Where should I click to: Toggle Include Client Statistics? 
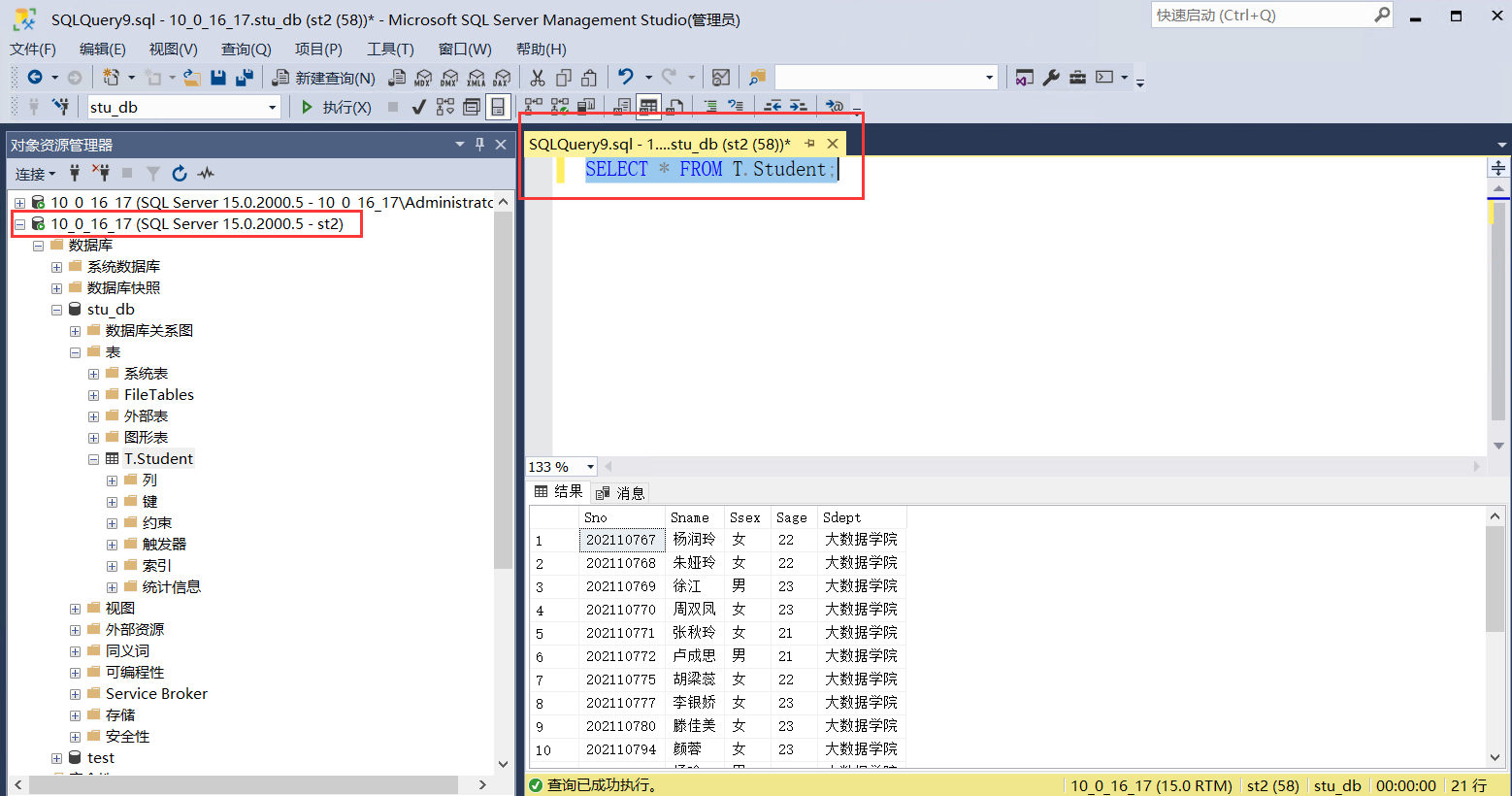pos(586,107)
